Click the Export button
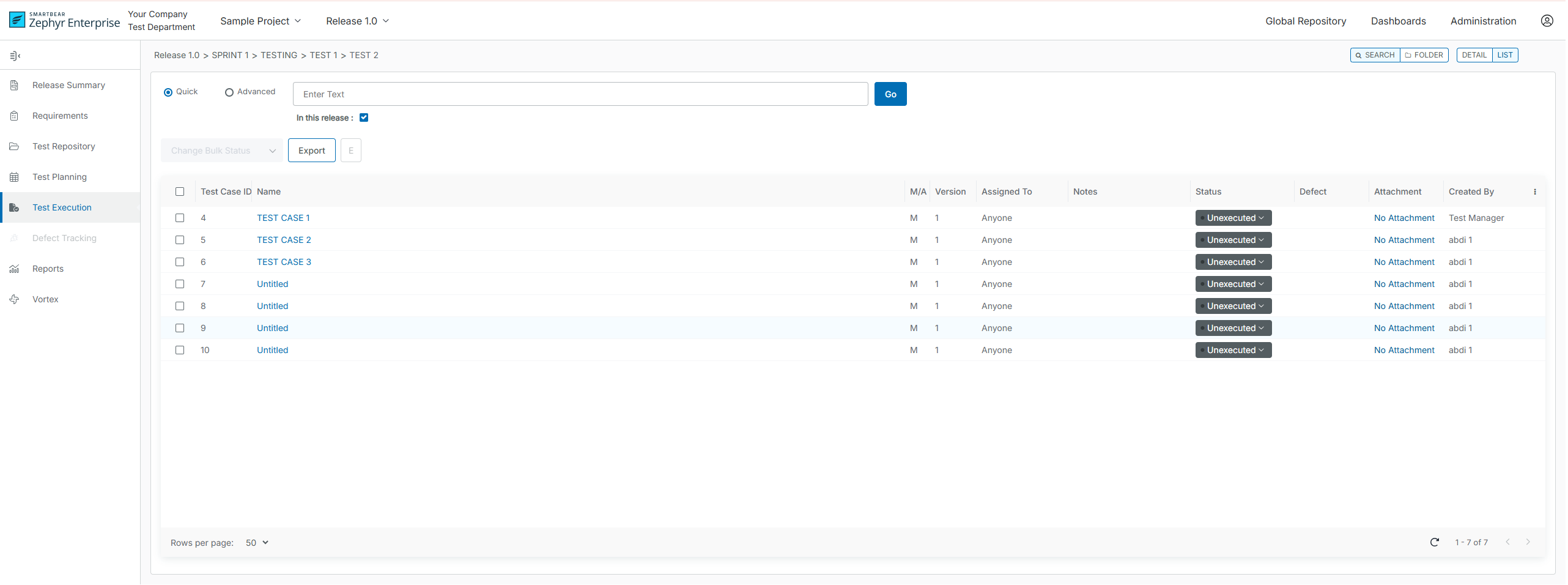The width and height of the screenshot is (1568, 585). point(311,151)
